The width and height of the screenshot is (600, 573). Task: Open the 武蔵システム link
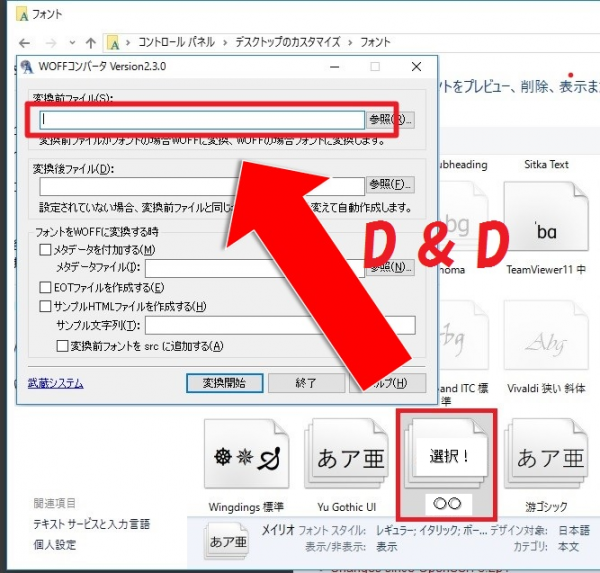pos(55,383)
